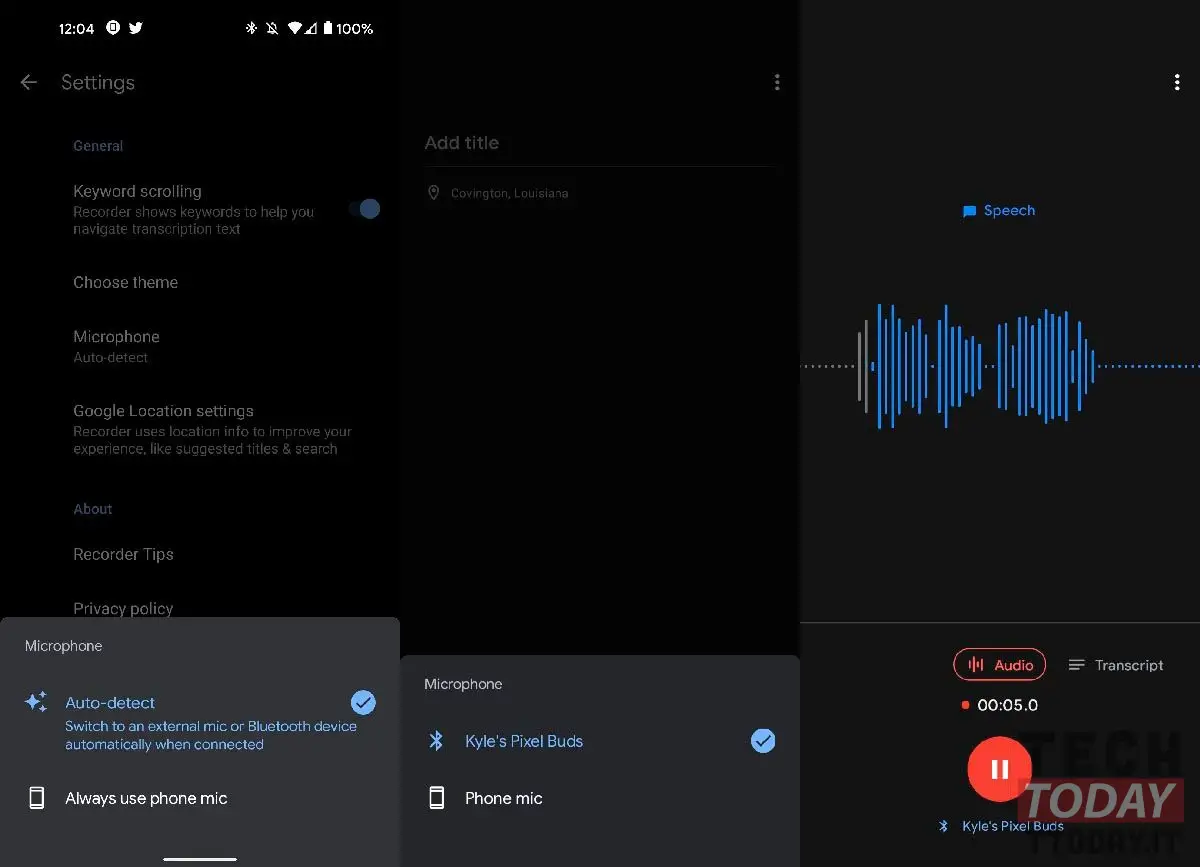The height and width of the screenshot is (867, 1200).
Task: Tap the General section header
Action: 98,146
